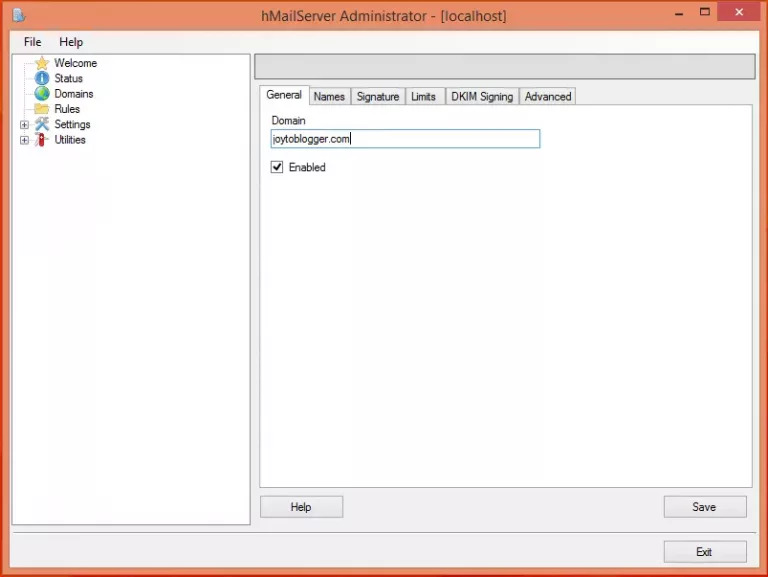Uncheck the Enabled checkbox
768x577 pixels.
pyautogui.click(x=277, y=167)
